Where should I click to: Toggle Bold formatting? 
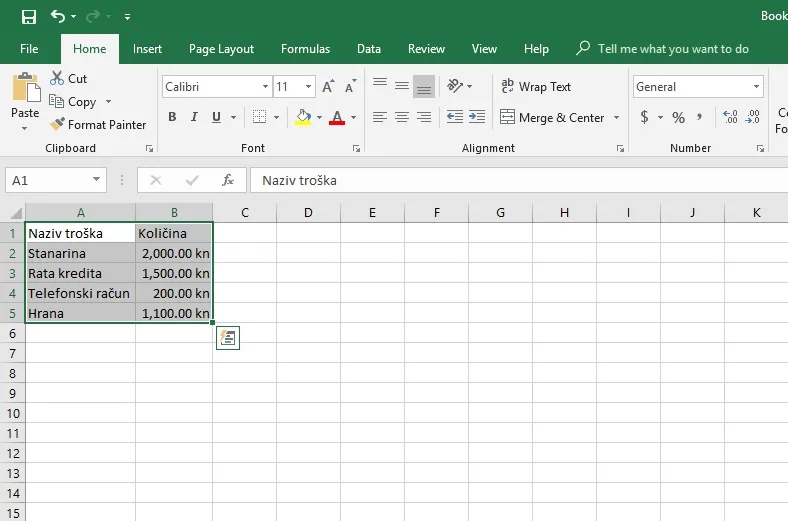tap(172, 117)
